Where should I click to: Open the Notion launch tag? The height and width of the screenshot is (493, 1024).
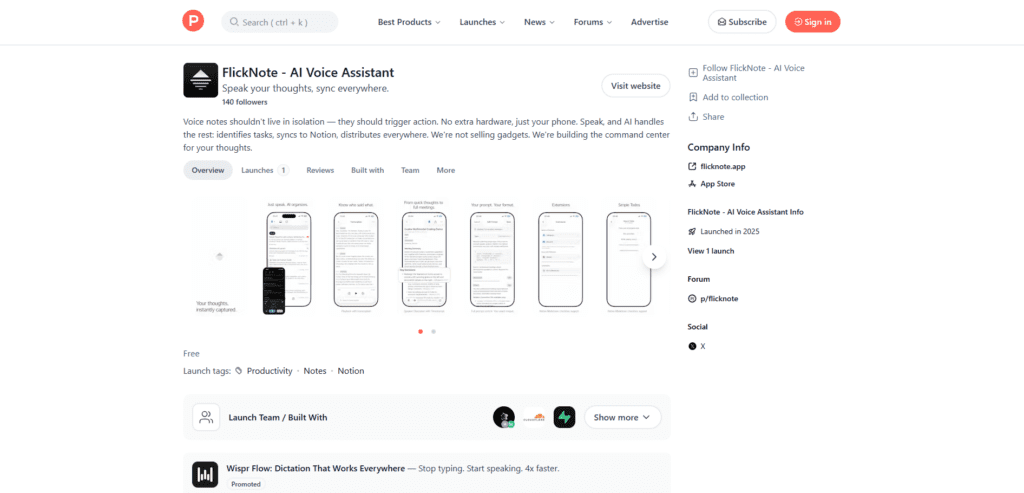[x=351, y=371]
